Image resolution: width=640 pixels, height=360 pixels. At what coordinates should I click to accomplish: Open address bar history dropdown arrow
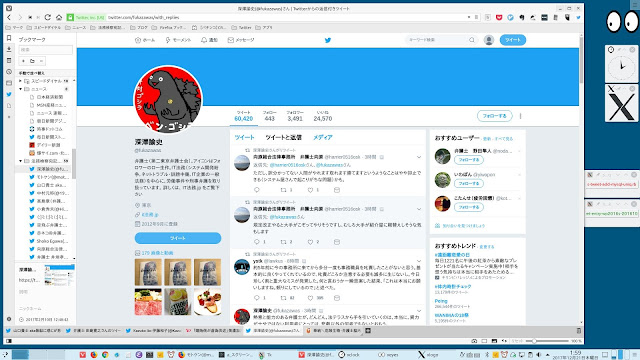(x=469, y=17)
